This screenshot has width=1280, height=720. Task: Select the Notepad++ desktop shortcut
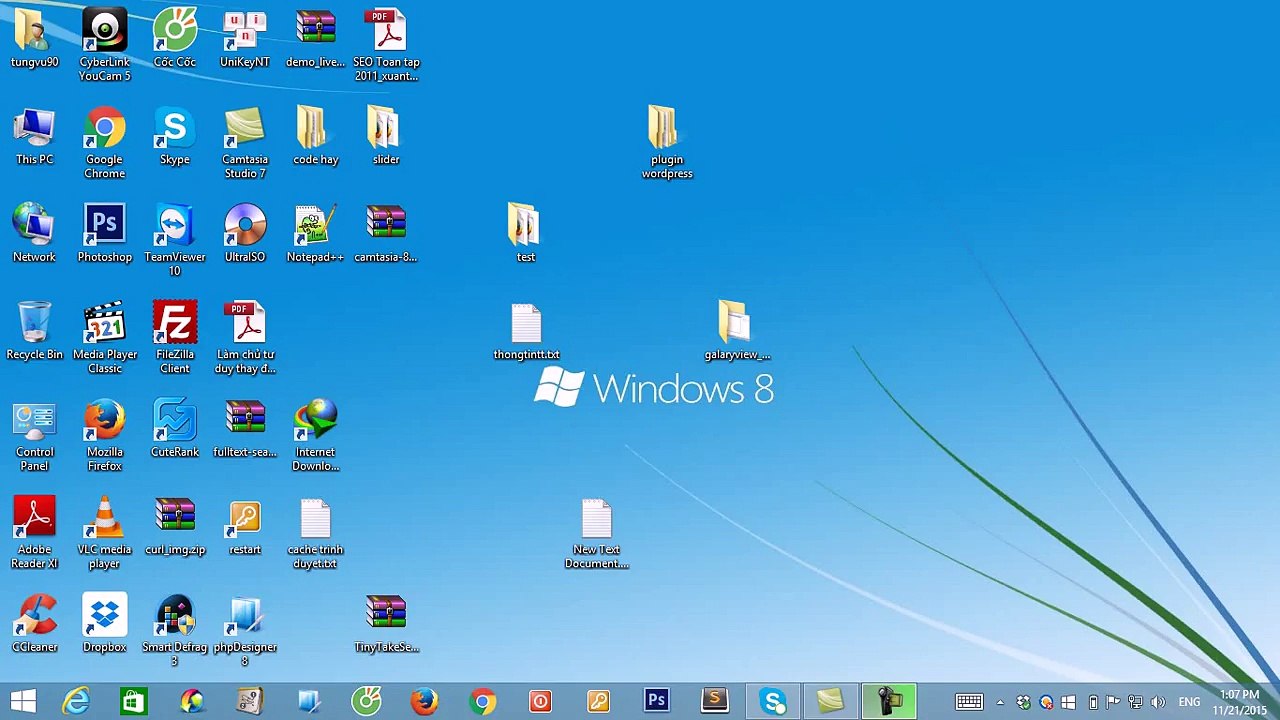click(315, 234)
